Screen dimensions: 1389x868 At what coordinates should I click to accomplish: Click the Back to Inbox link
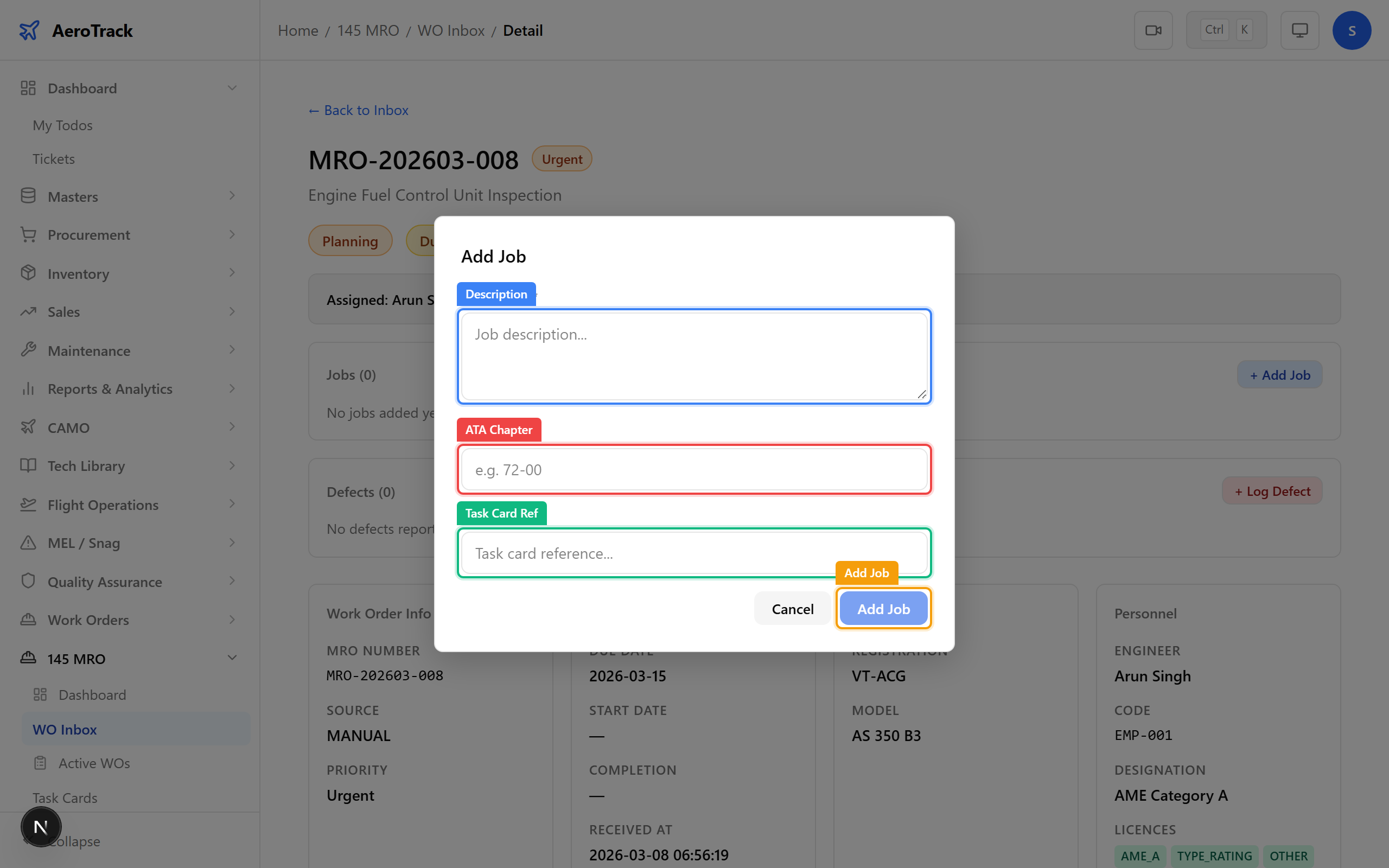pos(358,110)
